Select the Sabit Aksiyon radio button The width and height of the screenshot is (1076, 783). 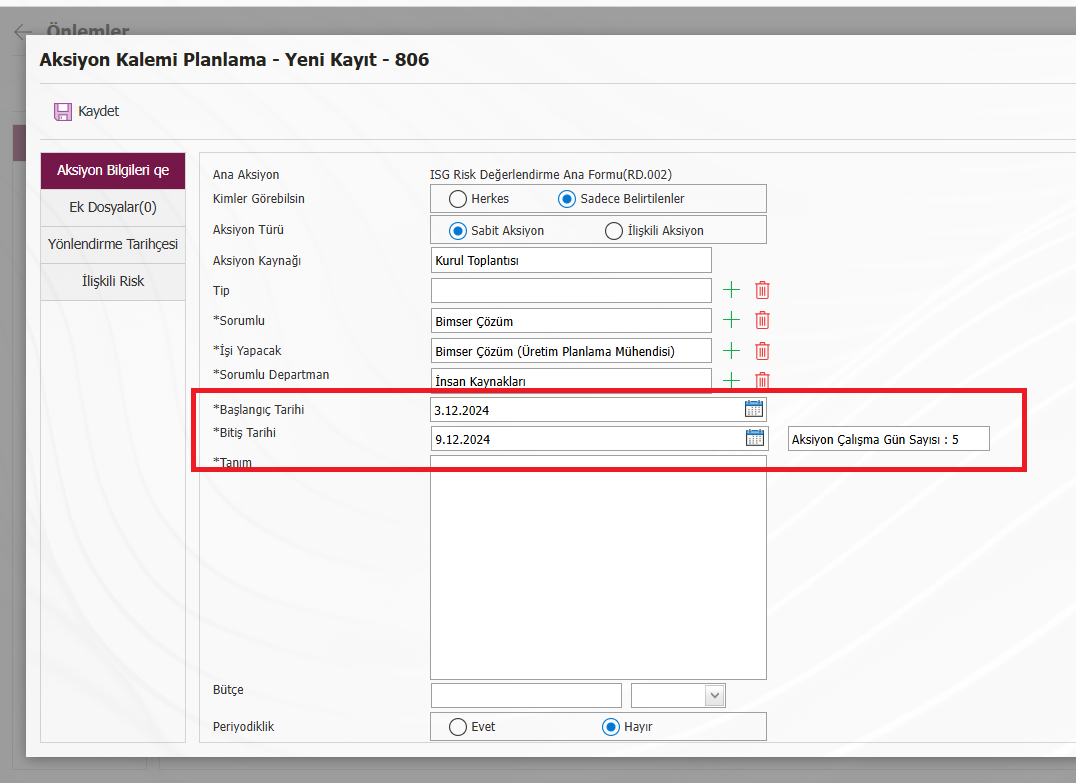point(458,231)
